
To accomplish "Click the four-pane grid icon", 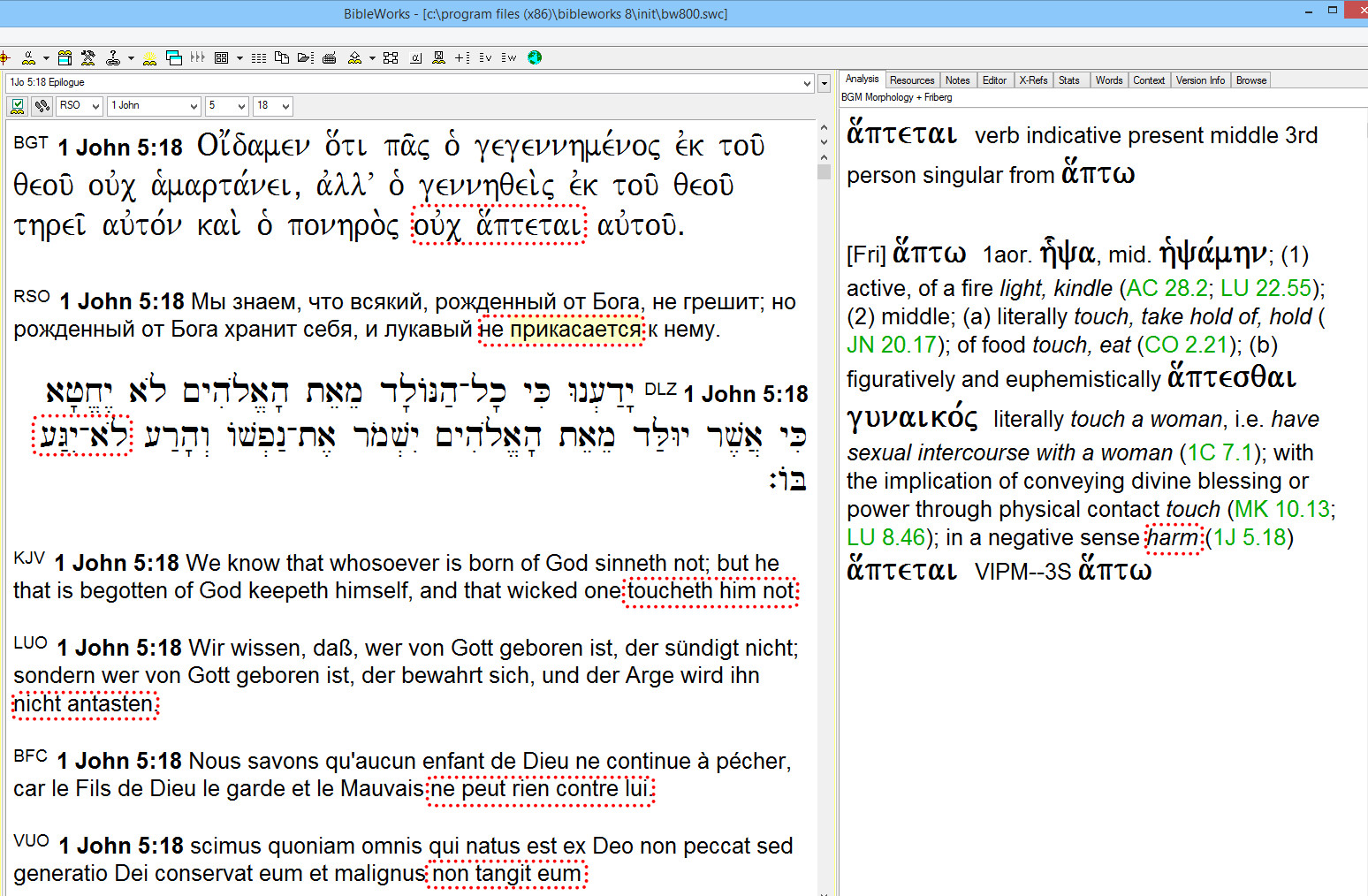I will tap(221, 58).
